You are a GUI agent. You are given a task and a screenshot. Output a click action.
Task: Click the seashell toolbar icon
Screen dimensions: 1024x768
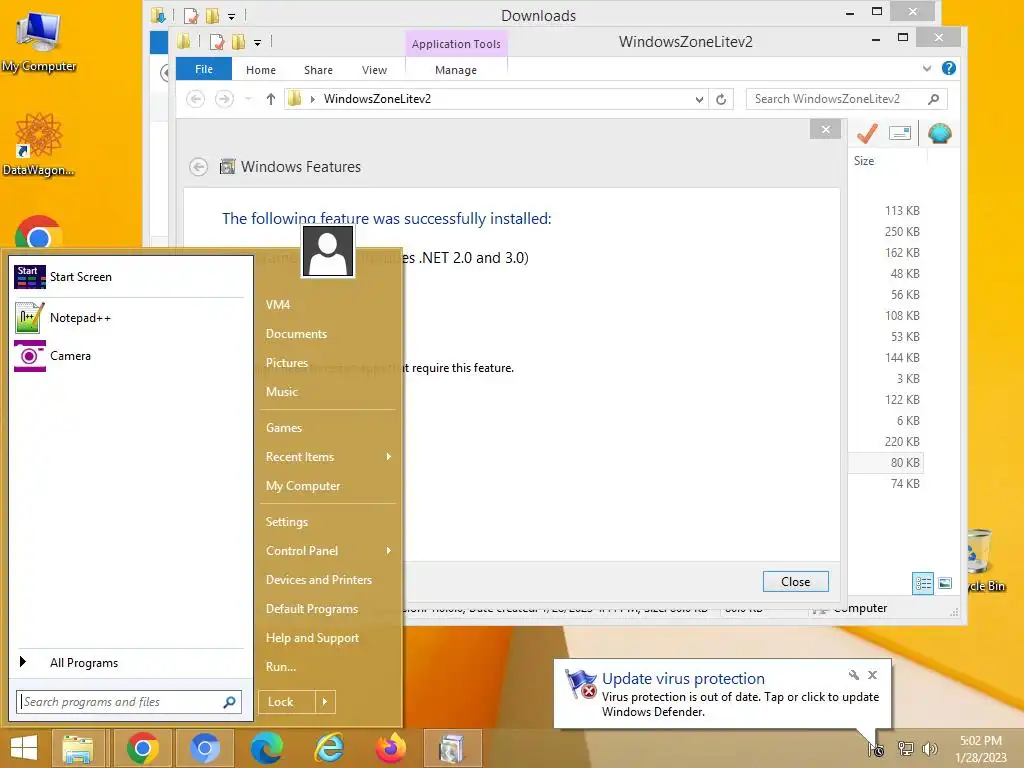tap(939, 133)
